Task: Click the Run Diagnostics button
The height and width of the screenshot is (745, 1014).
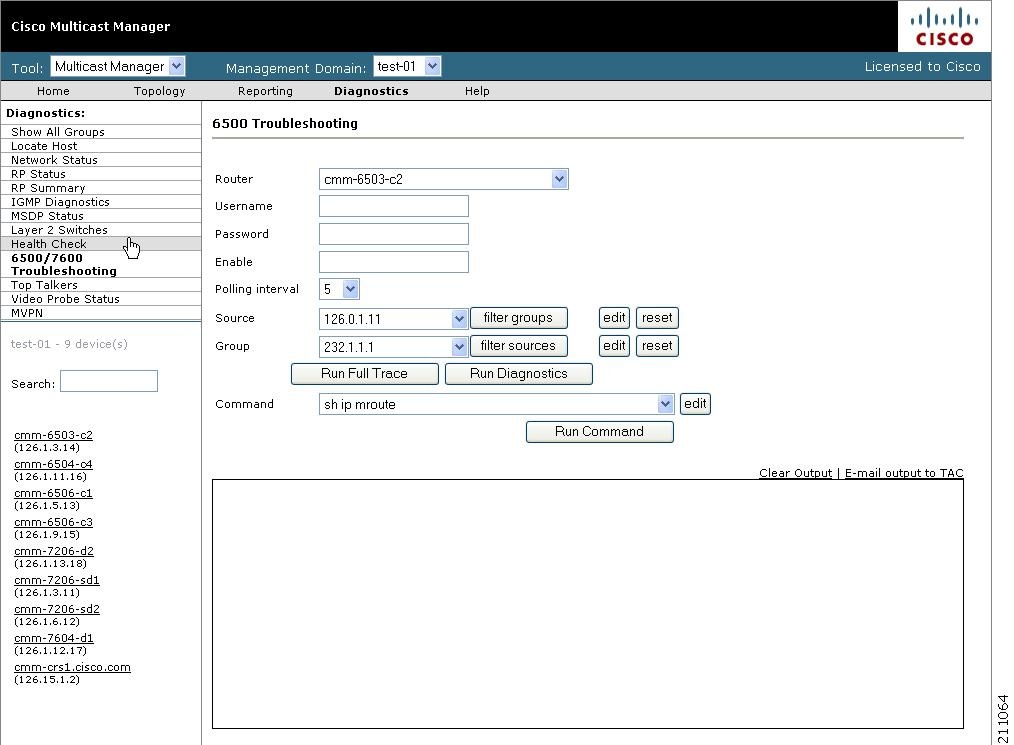Action: pyautogui.click(x=519, y=373)
